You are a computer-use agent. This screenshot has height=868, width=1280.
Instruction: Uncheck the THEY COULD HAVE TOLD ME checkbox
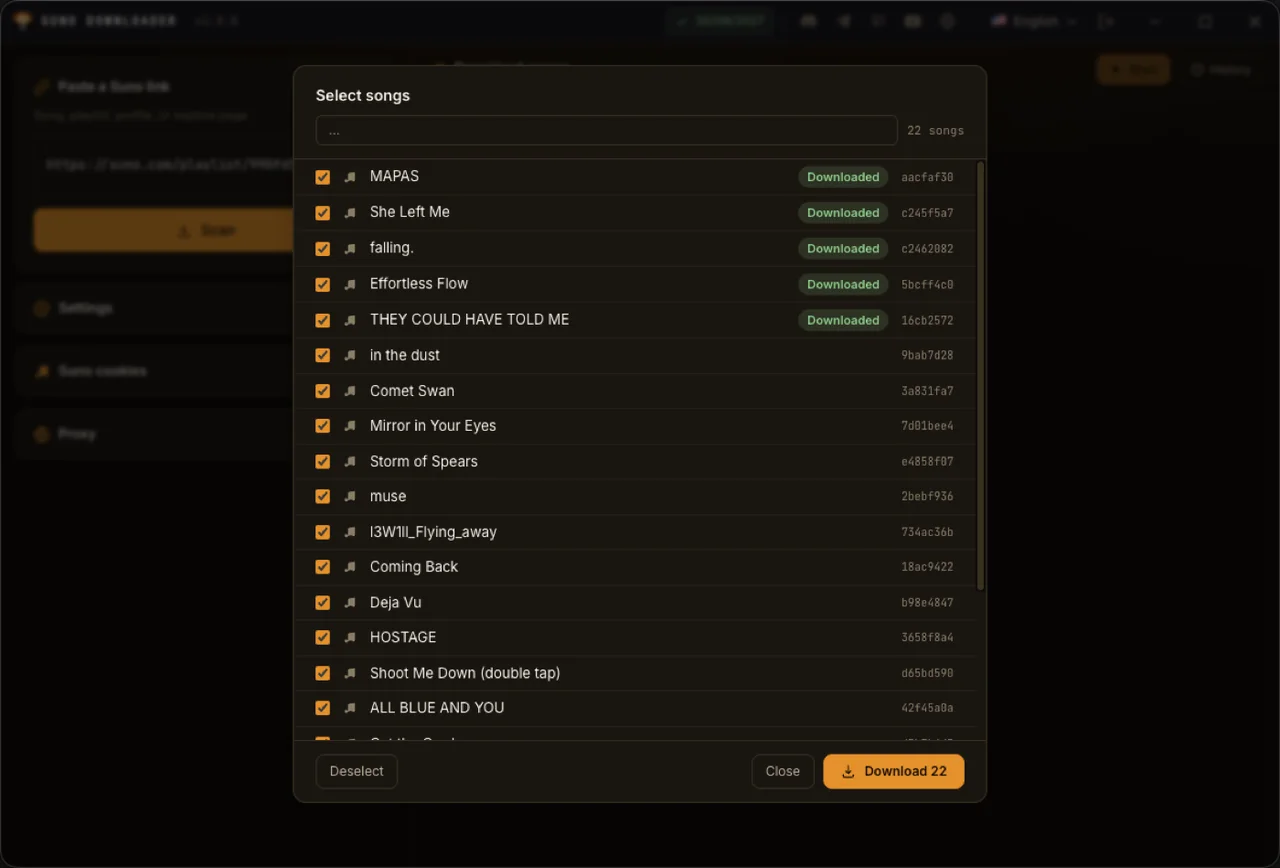(x=323, y=320)
